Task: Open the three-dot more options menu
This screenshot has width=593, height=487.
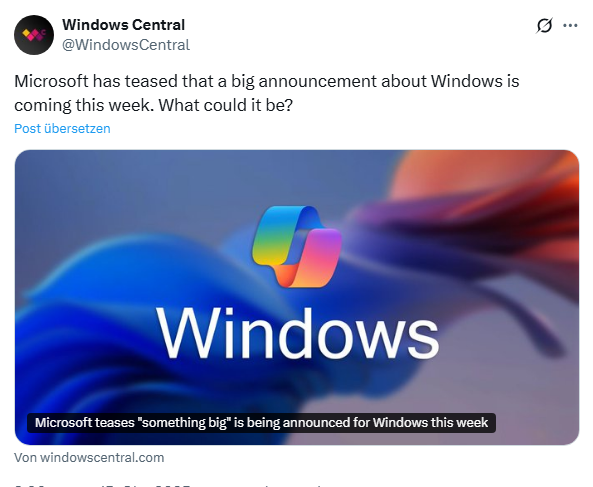Action: 570,25
